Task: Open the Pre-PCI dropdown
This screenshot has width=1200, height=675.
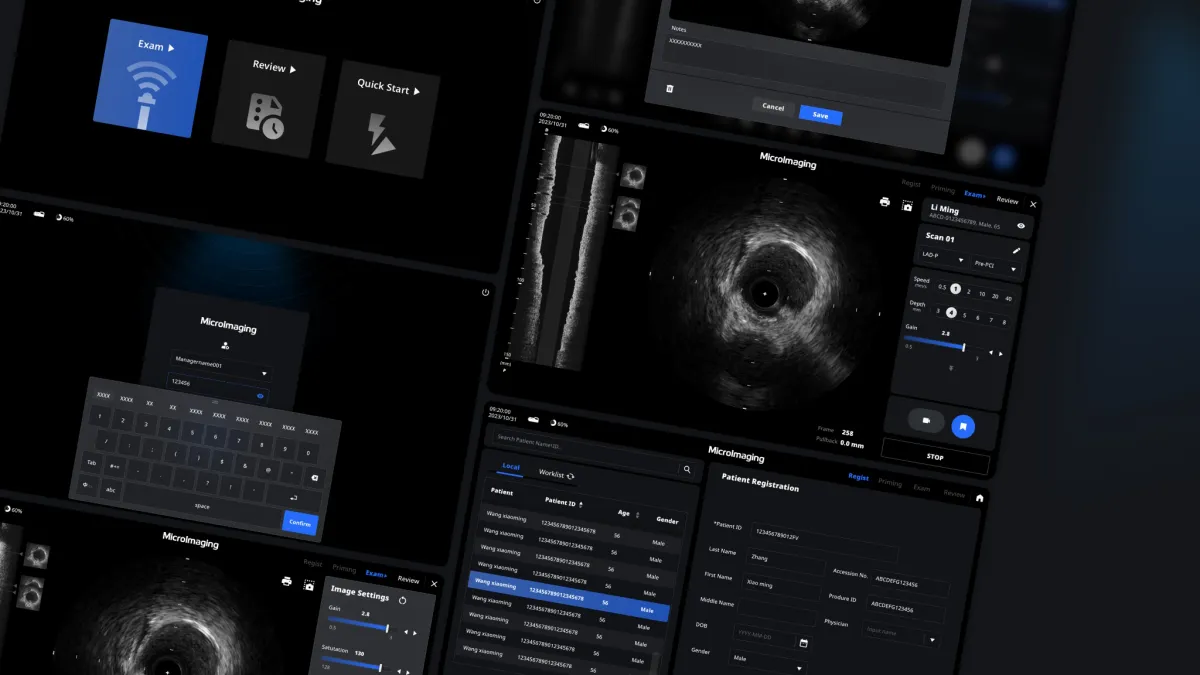Action: pyautogui.click(x=995, y=266)
